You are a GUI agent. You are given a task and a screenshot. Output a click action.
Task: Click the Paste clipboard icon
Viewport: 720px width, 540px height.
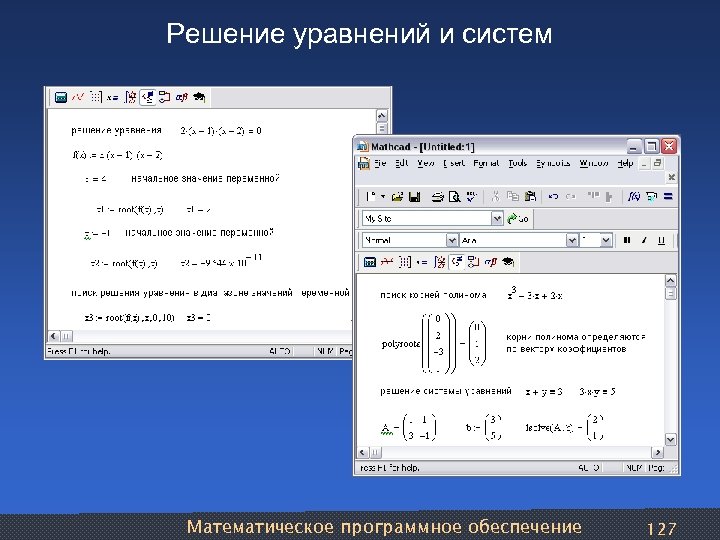[x=530, y=197]
